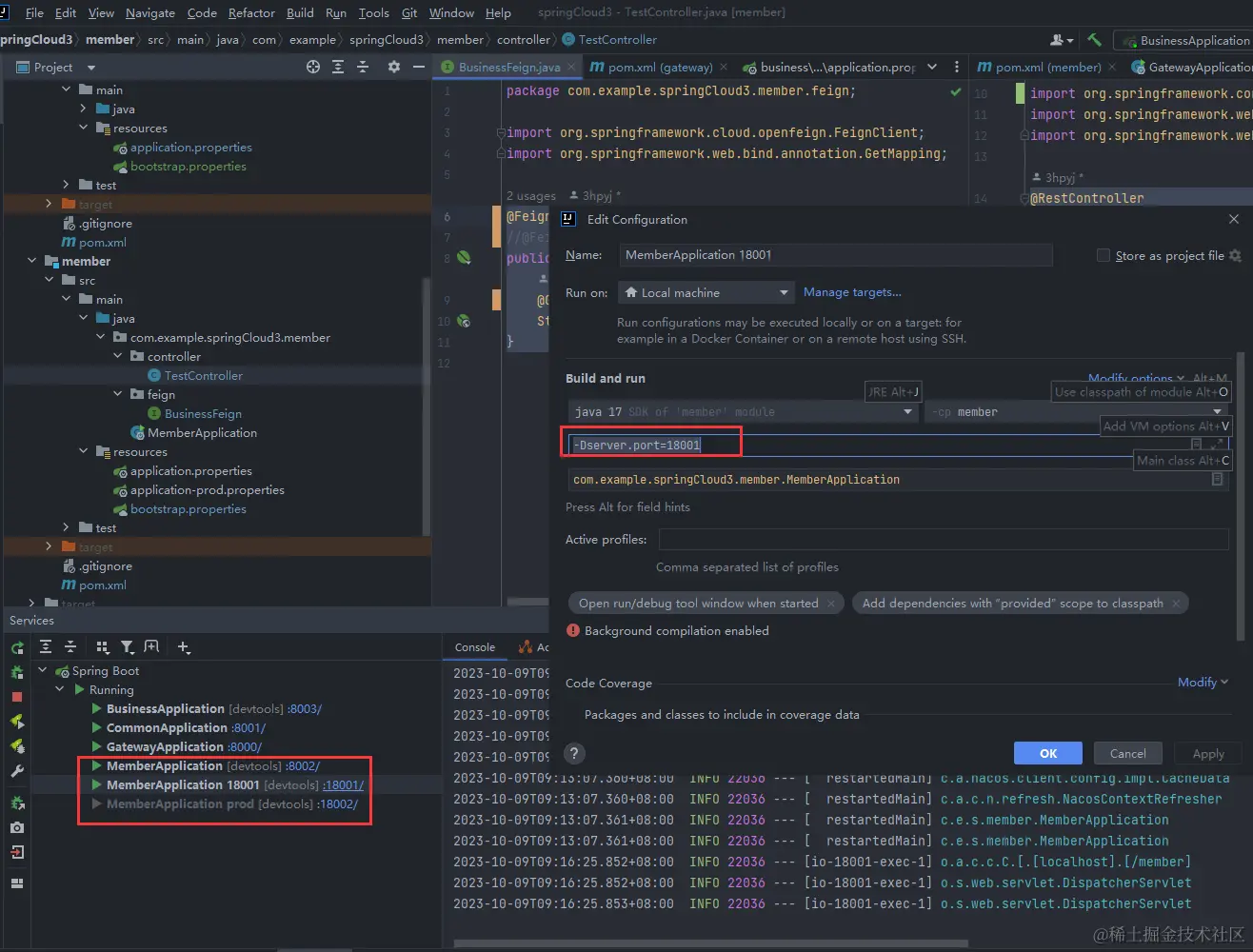Open the java 17 SDK dropdown

(x=744, y=412)
